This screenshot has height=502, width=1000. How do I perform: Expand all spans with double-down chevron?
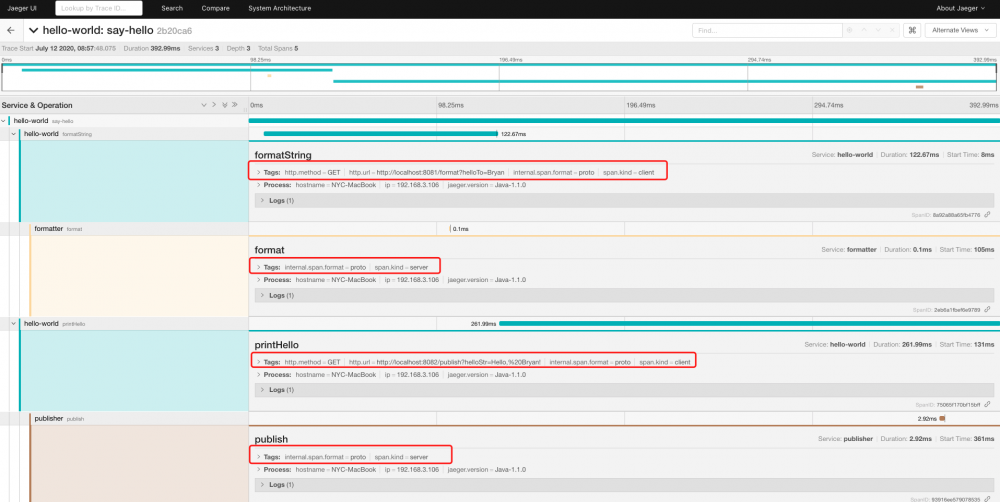point(224,105)
